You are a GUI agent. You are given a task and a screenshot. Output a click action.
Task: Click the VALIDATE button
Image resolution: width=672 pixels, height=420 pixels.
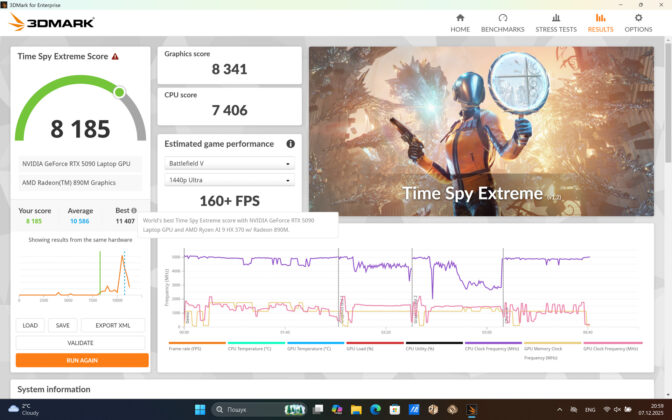(x=80, y=343)
